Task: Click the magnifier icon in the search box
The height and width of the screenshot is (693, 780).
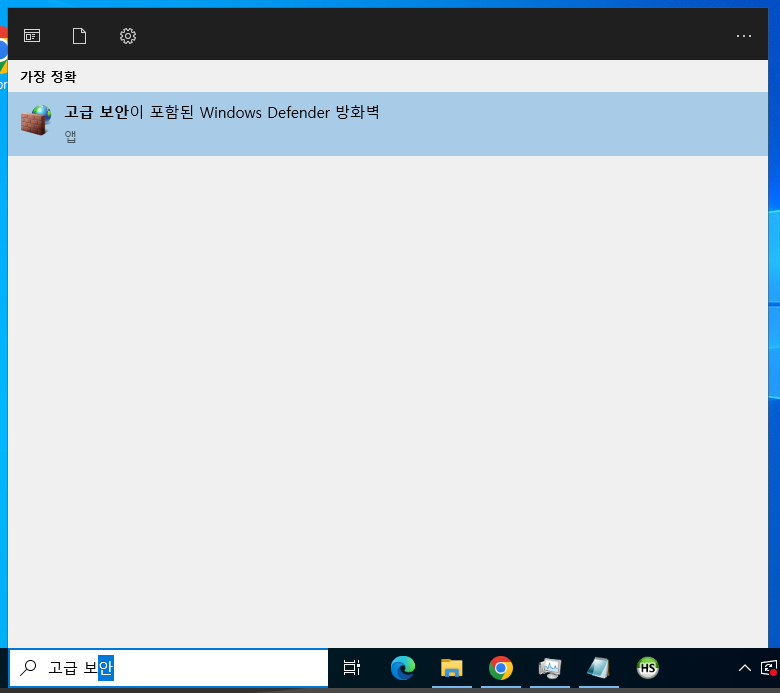Action: point(28,668)
